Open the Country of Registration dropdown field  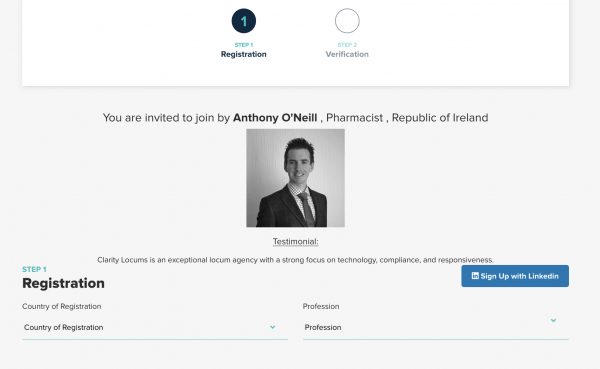[155, 328]
